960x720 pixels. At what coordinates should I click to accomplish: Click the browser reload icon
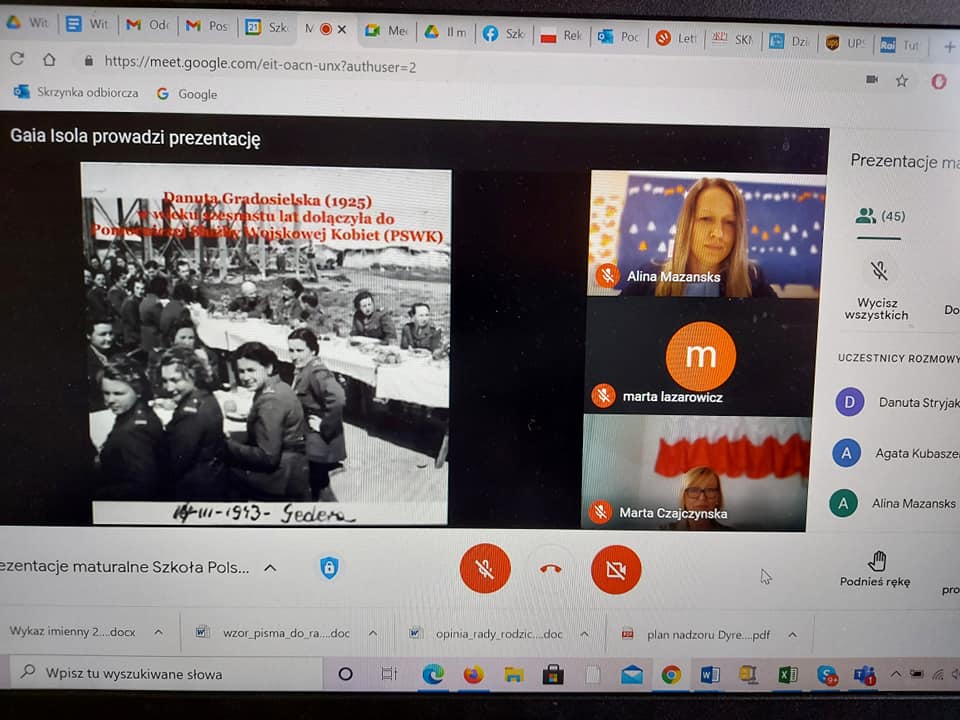17,60
